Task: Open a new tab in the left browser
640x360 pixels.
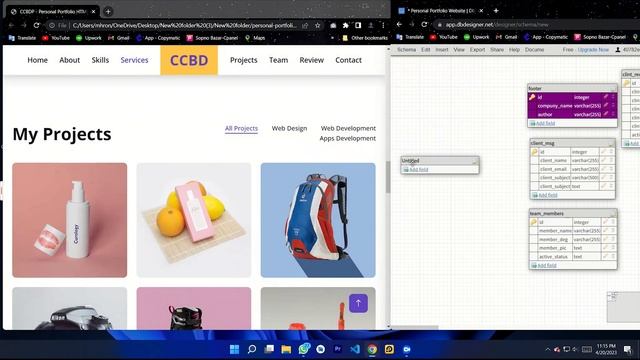Action: (x=108, y=11)
